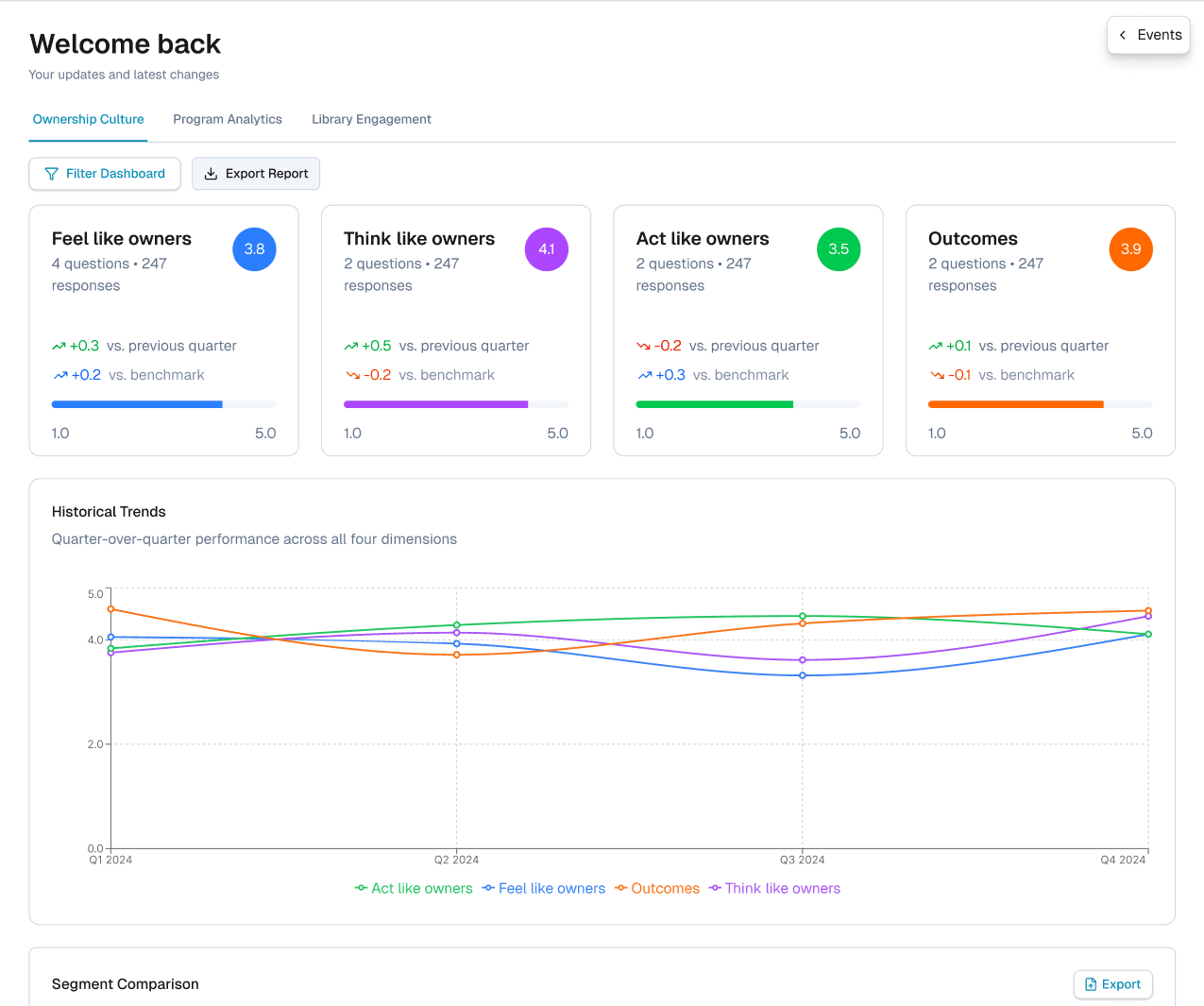Toggle Think like owners legend series
Viewport: 1204px width, 1006px height.
774,889
